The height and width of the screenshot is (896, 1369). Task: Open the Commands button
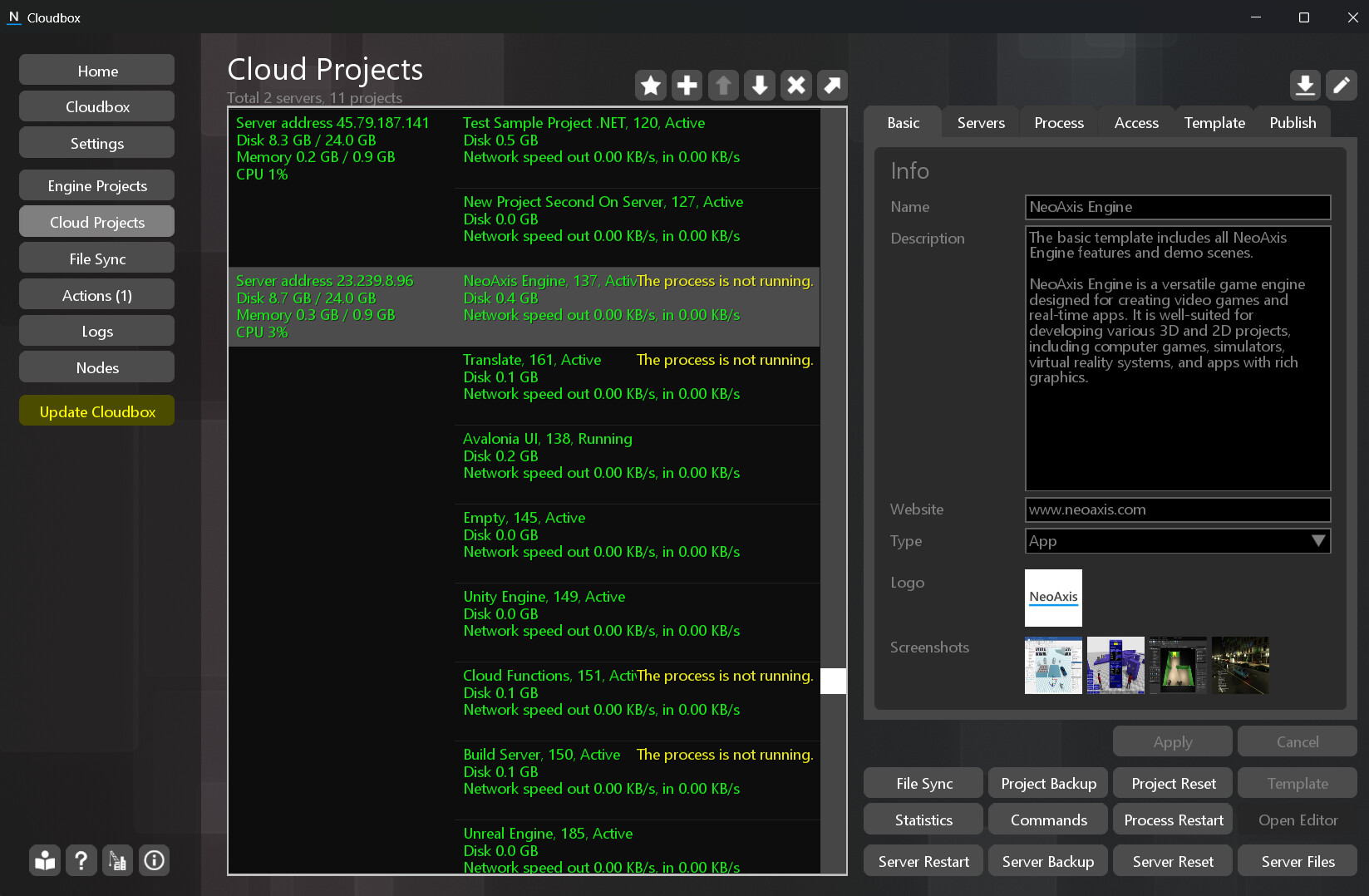[x=1048, y=820]
